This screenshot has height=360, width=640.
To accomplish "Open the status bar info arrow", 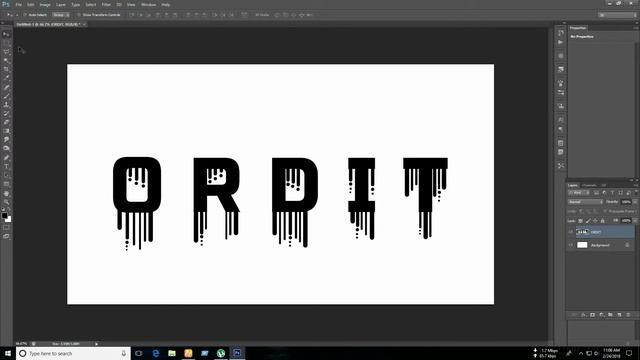I will pos(96,344).
